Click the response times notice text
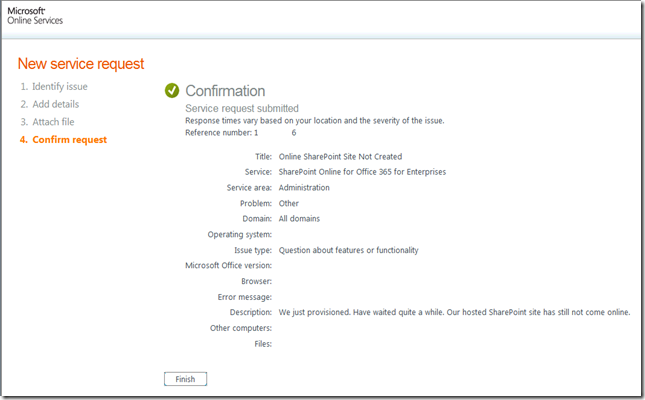This screenshot has width=645, height=400. [x=315, y=121]
